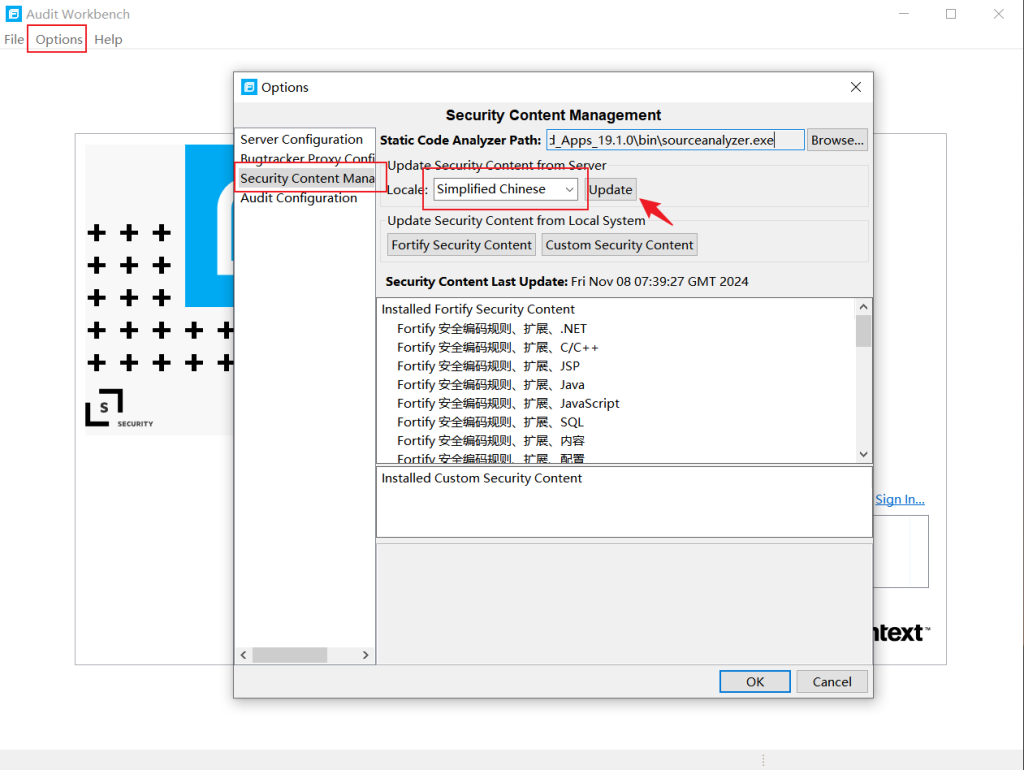Select the Fortify 内容 rules entry
The image size is (1024, 770).
click(x=490, y=441)
